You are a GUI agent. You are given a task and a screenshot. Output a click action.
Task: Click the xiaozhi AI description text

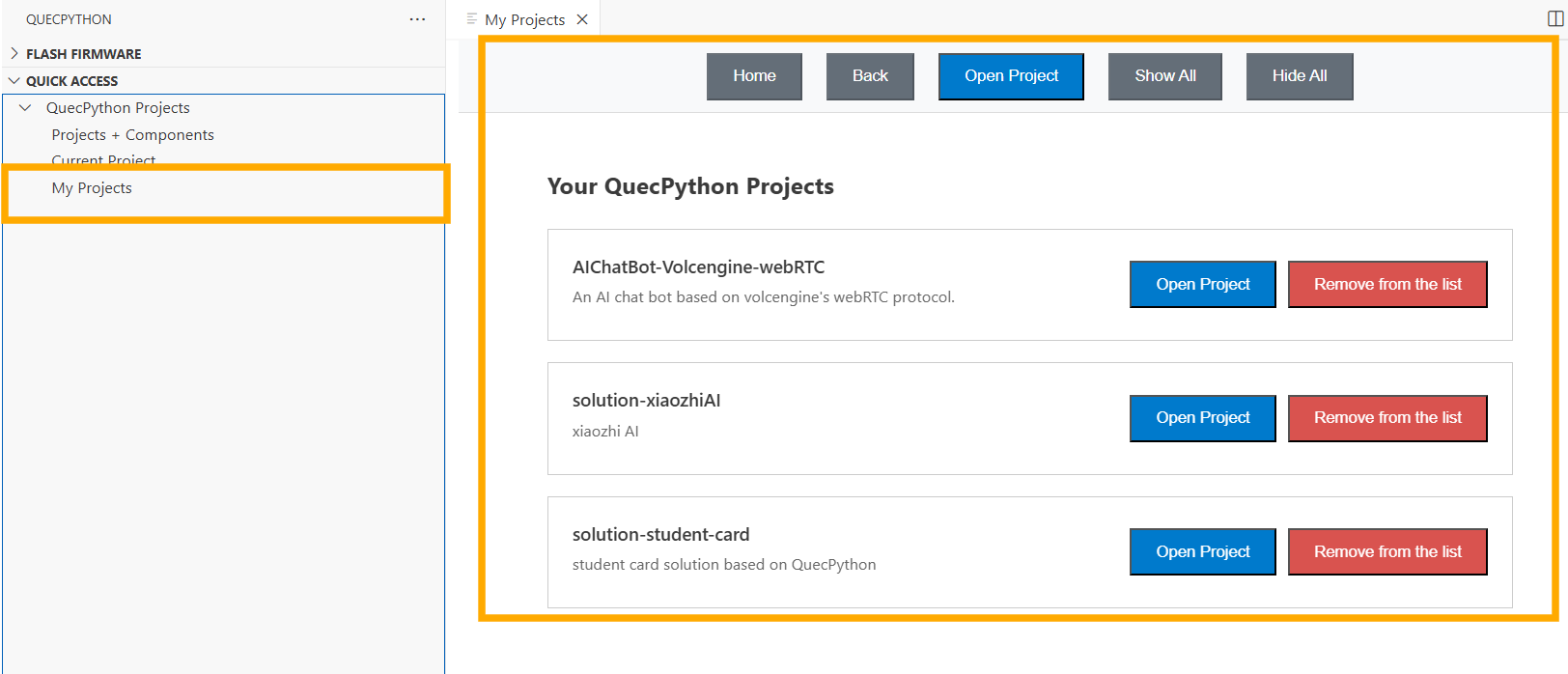605,432
